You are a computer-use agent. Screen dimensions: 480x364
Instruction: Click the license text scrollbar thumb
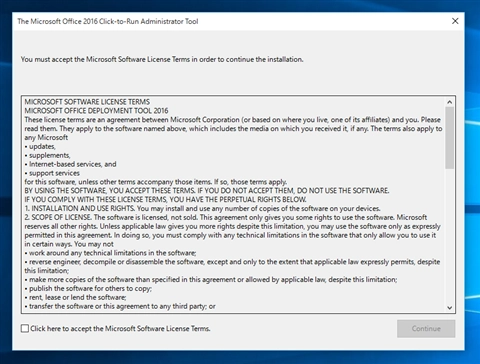point(449,138)
